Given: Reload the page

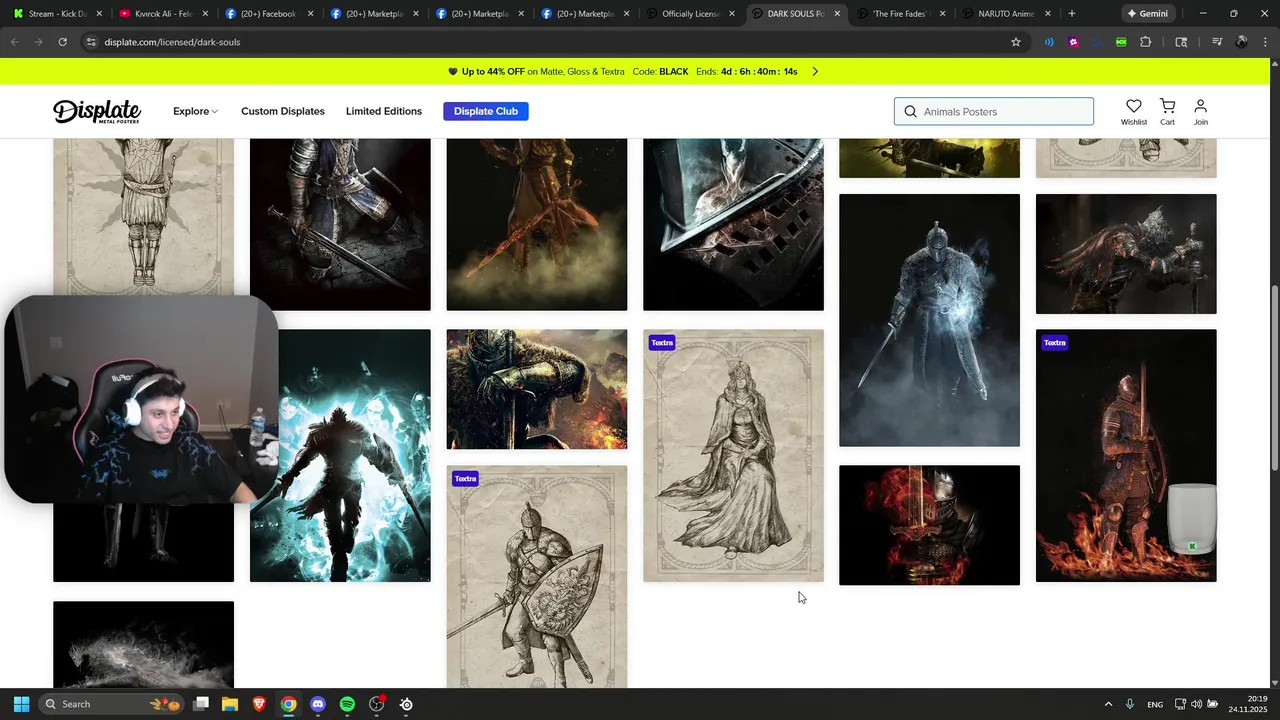Looking at the screenshot, I should click(x=62, y=42).
